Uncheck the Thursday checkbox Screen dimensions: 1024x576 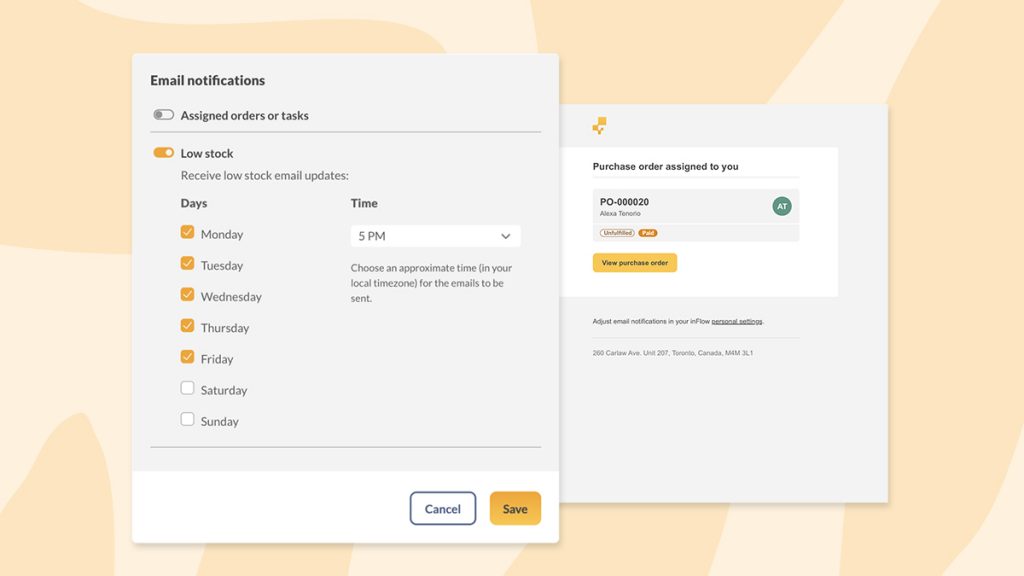point(187,327)
